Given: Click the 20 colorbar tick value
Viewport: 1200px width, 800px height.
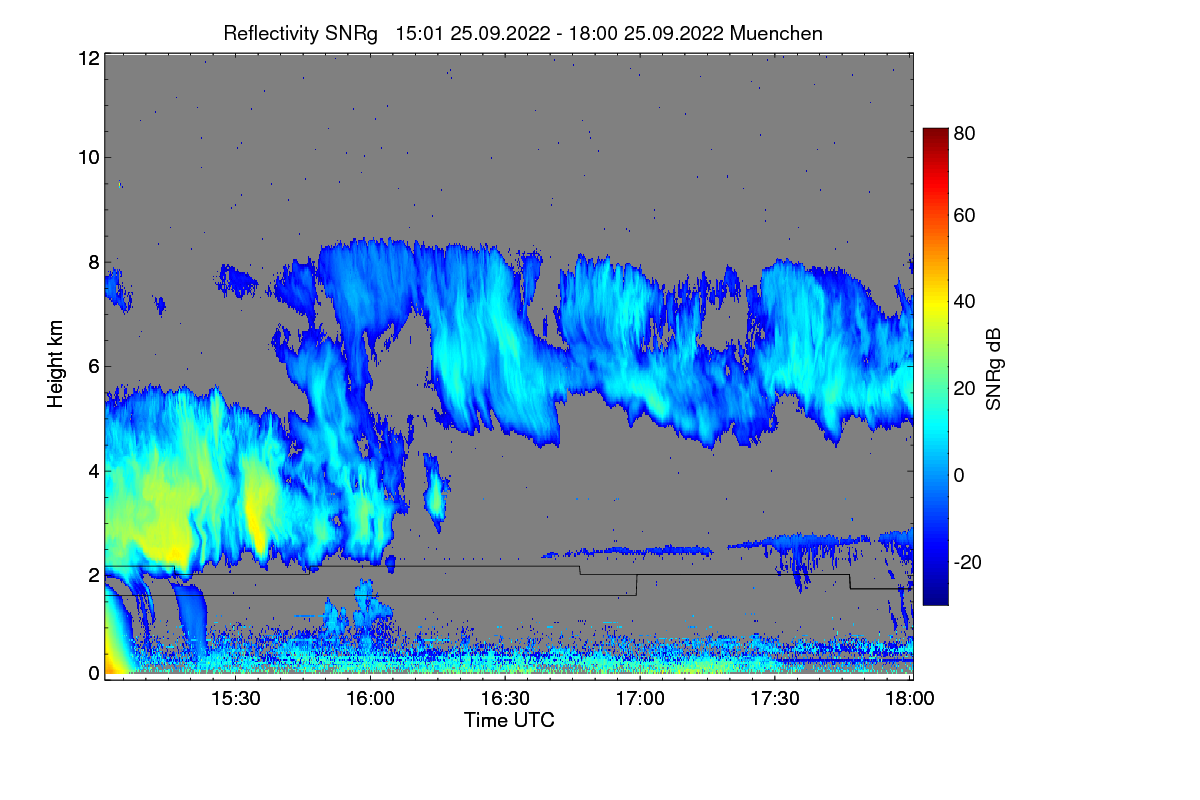Looking at the screenshot, I should point(965,388).
